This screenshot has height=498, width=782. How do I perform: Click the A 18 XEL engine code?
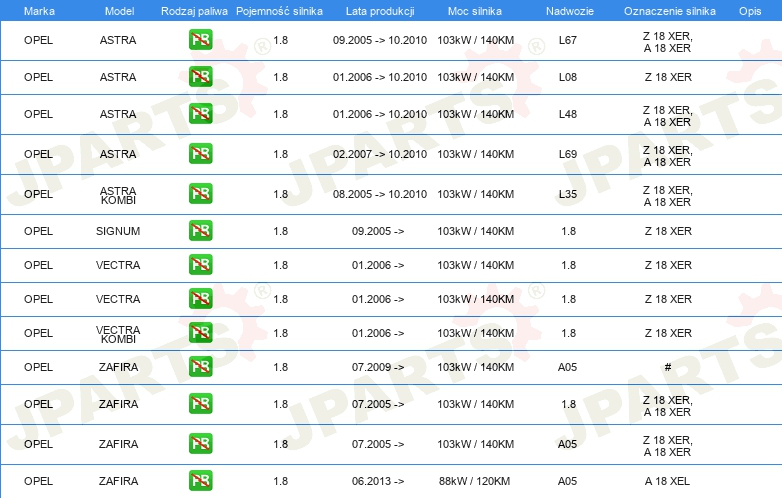(667, 481)
